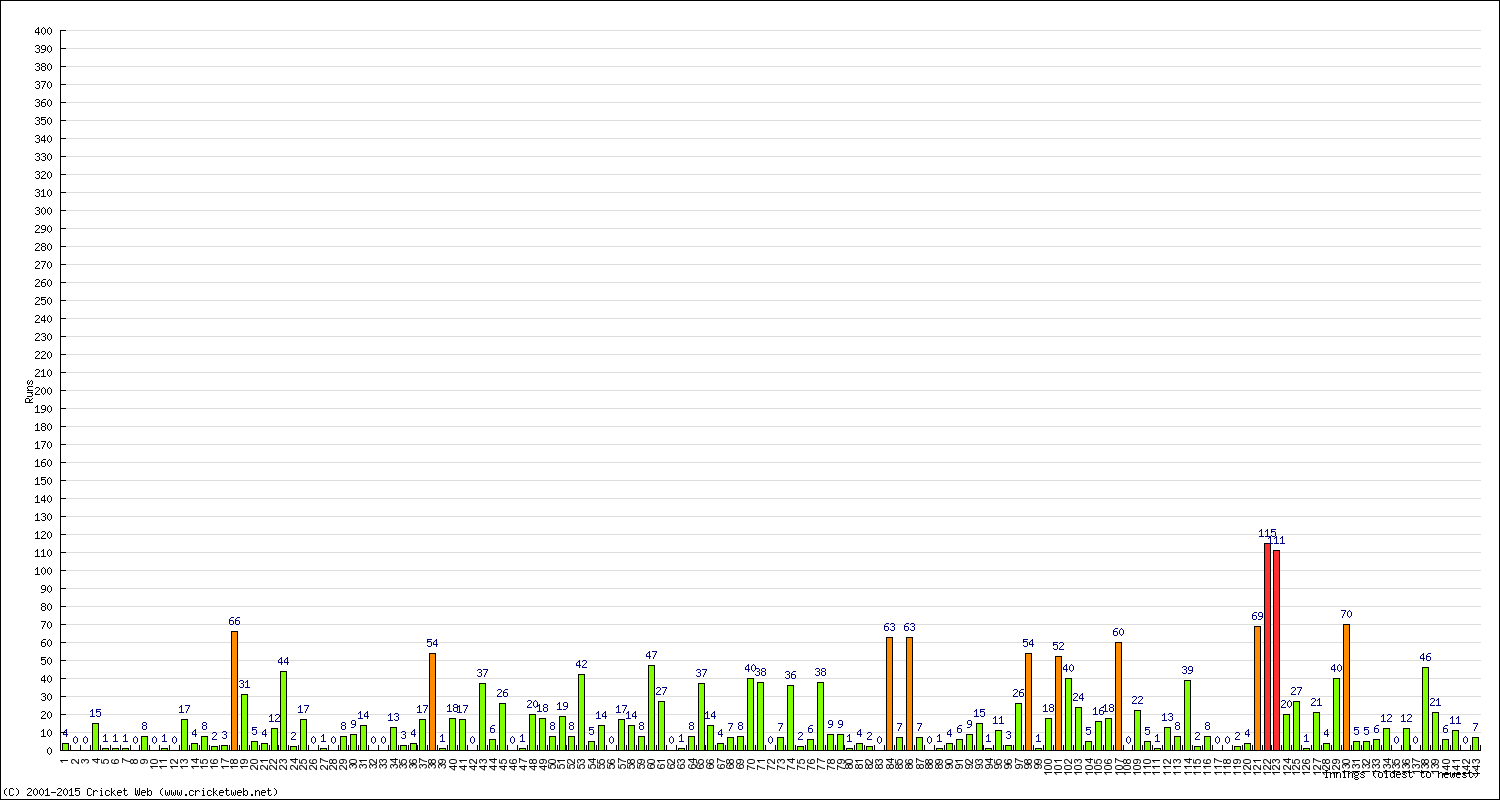Image resolution: width=1500 pixels, height=800 pixels.
Task: Click the red bar labeled 115
Action: point(1267,646)
